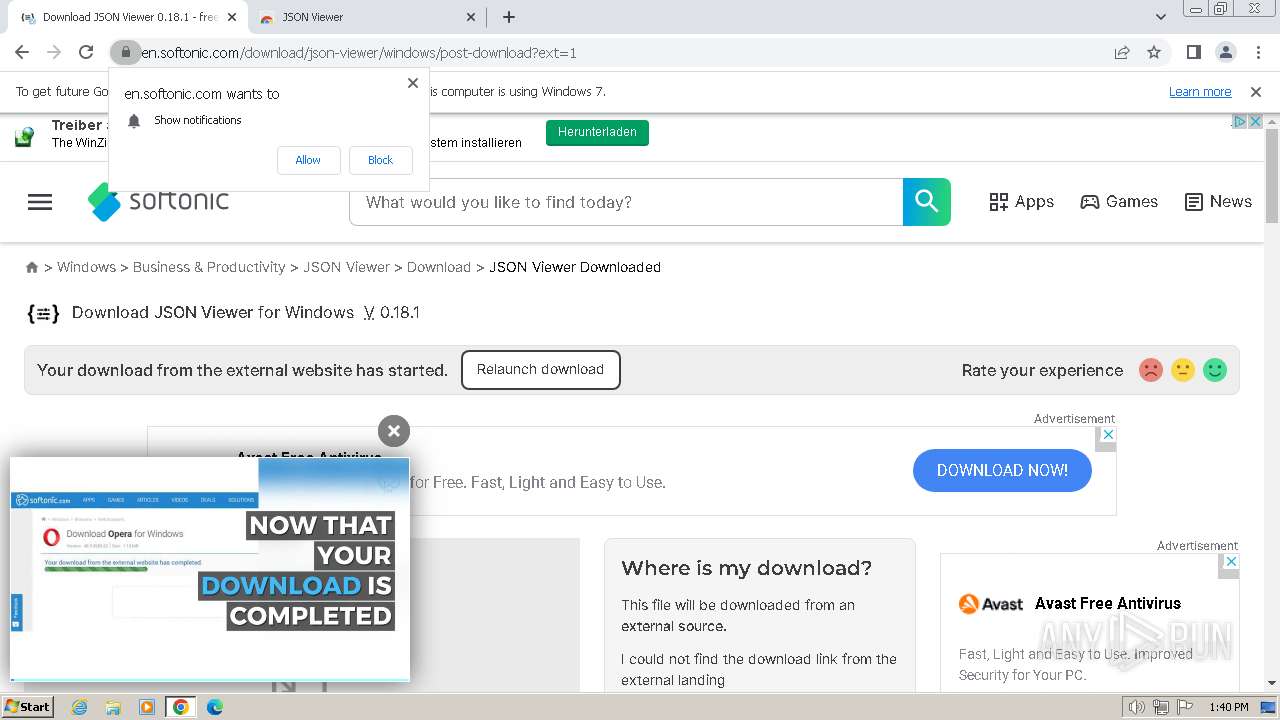Viewport: 1280px width, 720px height.
Task: Open Chrome profile avatar
Action: point(1225,52)
